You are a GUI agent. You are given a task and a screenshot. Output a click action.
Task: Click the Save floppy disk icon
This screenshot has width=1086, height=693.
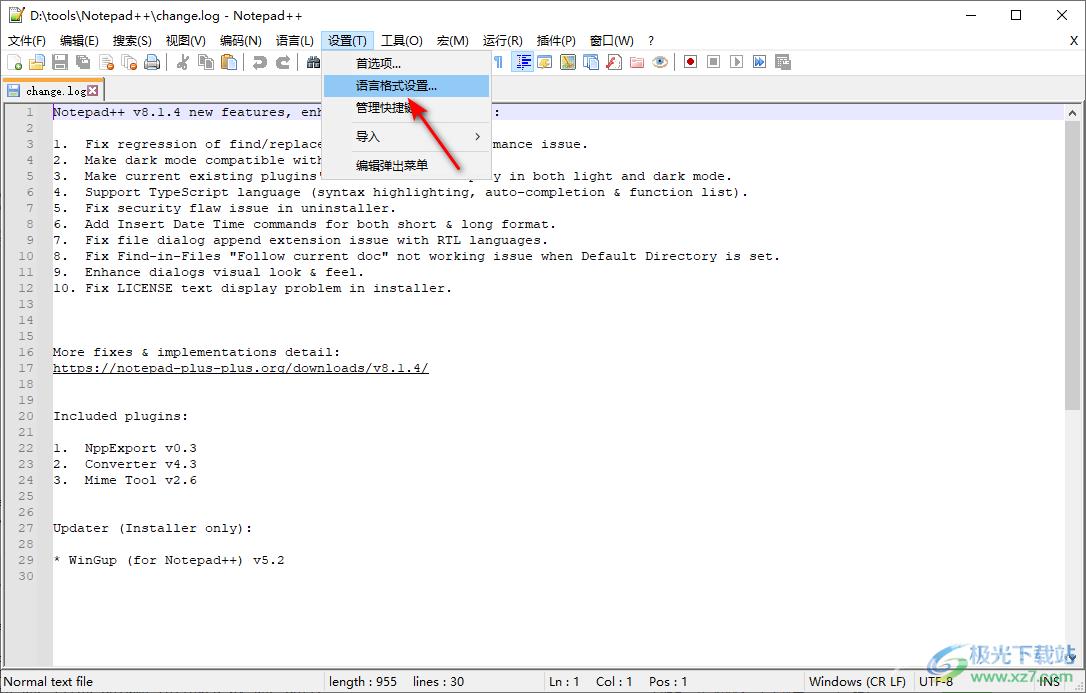[x=60, y=62]
